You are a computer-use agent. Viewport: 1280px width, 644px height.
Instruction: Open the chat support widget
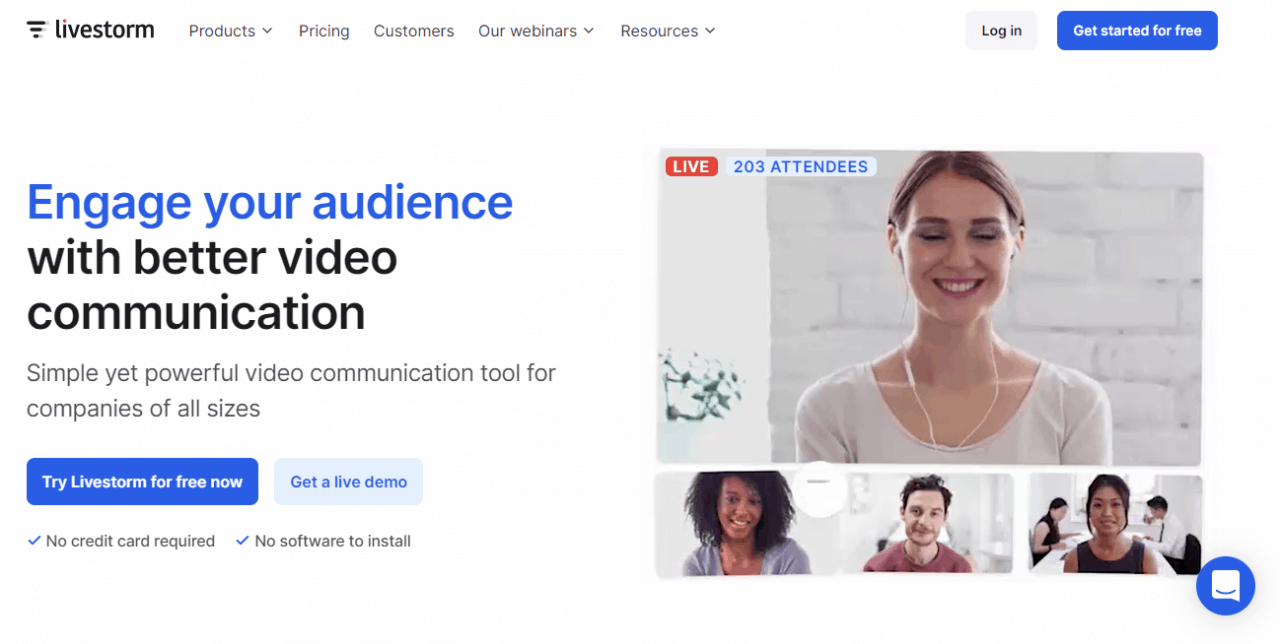1225,585
